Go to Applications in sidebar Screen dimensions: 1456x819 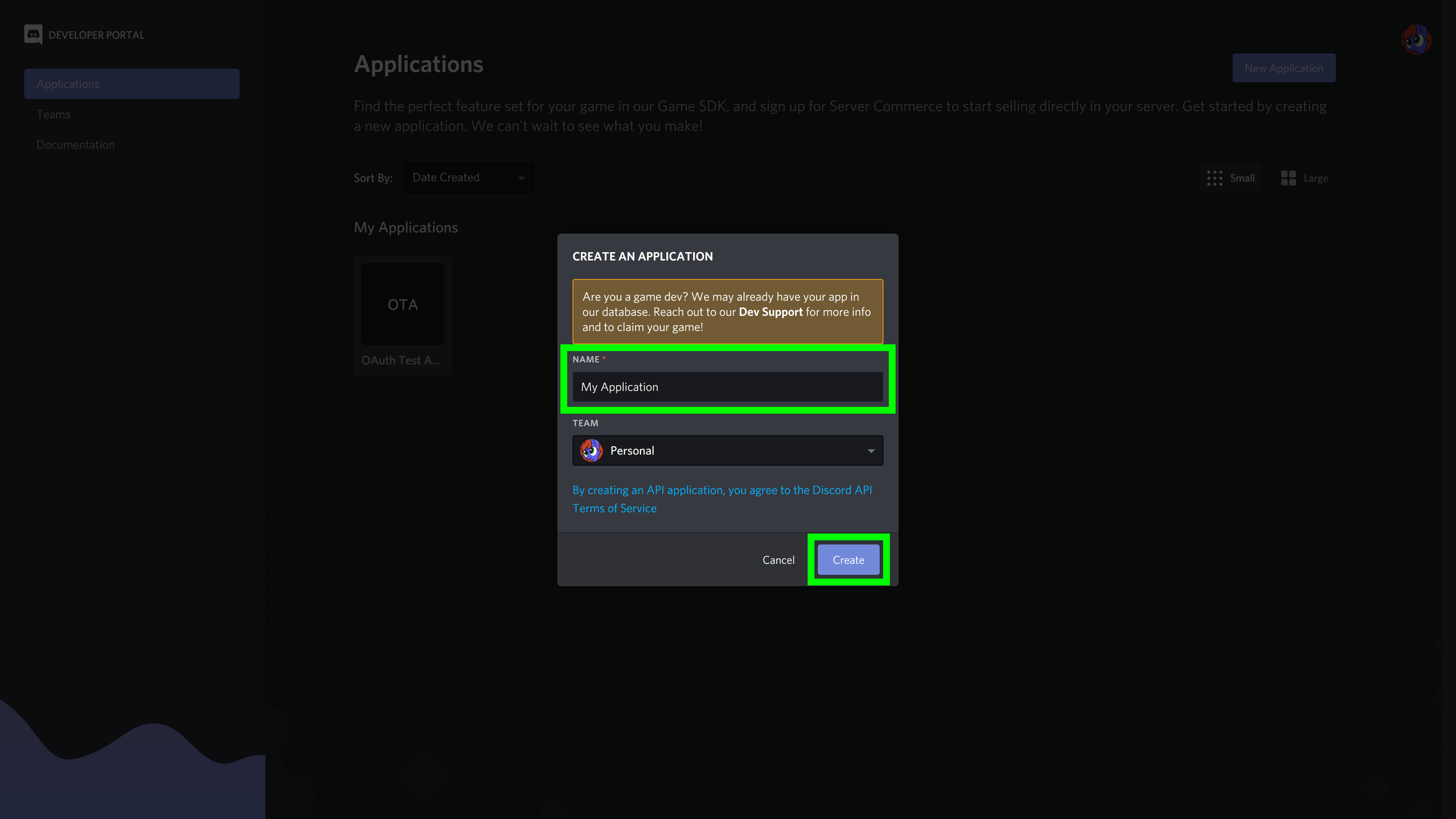(131, 84)
